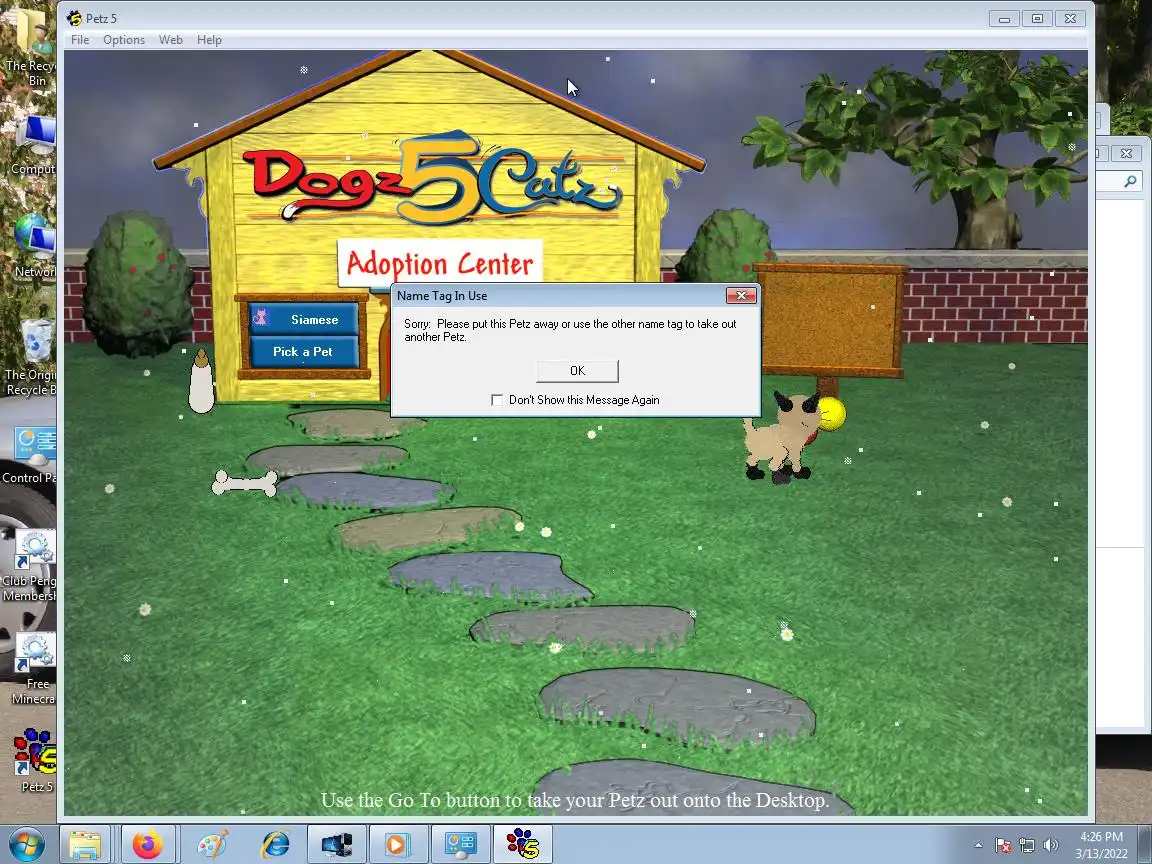The height and width of the screenshot is (864, 1152).
Task: Open the computer monitor taskbar item
Action: (336, 845)
